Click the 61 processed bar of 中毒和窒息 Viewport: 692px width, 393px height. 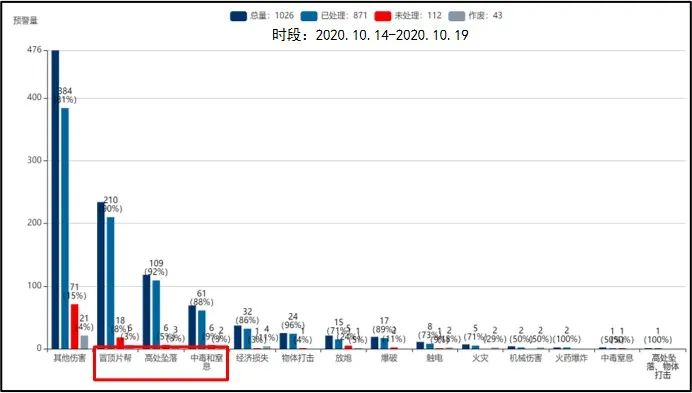click(202, 329)
